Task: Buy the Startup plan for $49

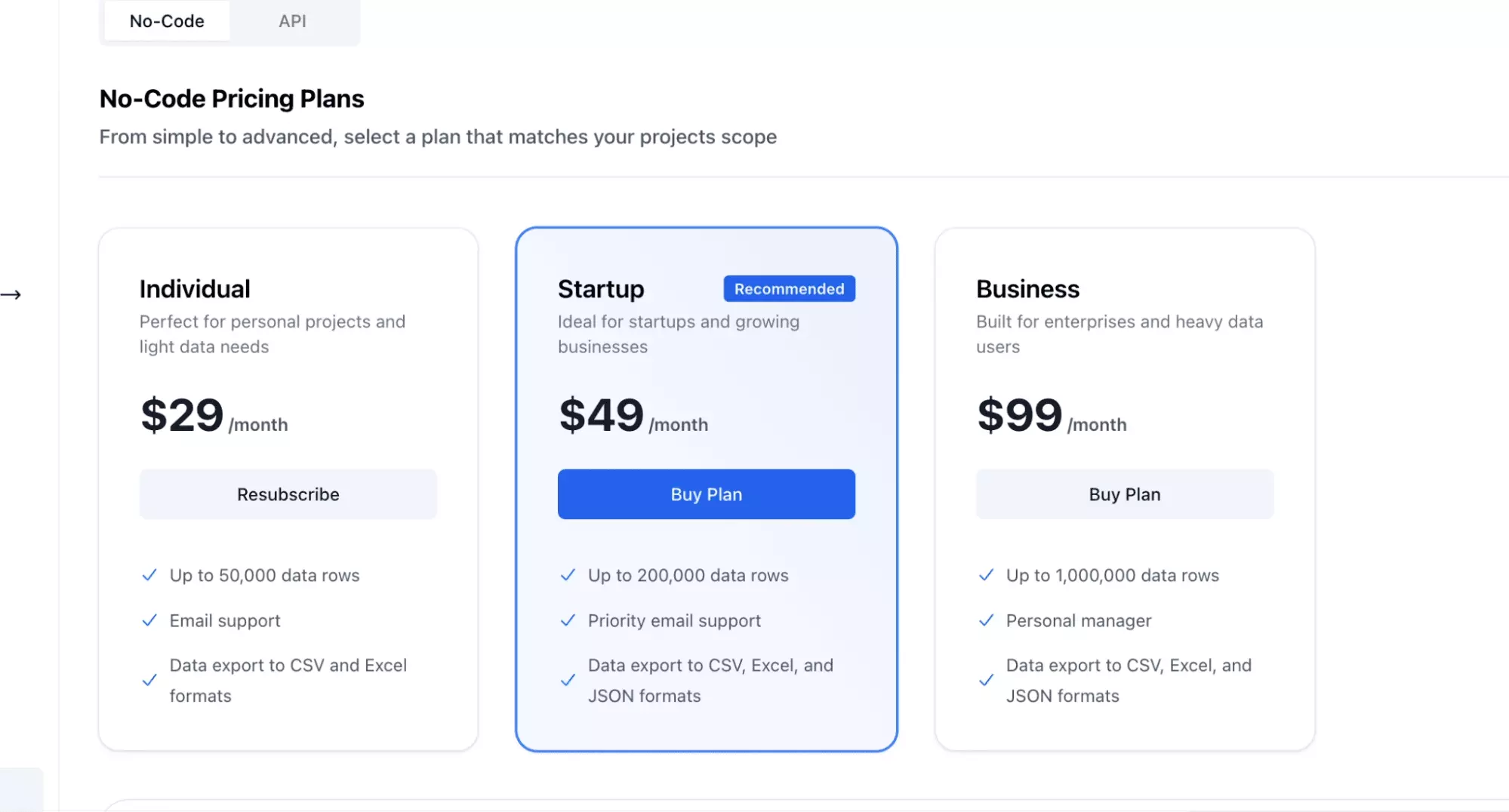Action: tap(706, 494)
